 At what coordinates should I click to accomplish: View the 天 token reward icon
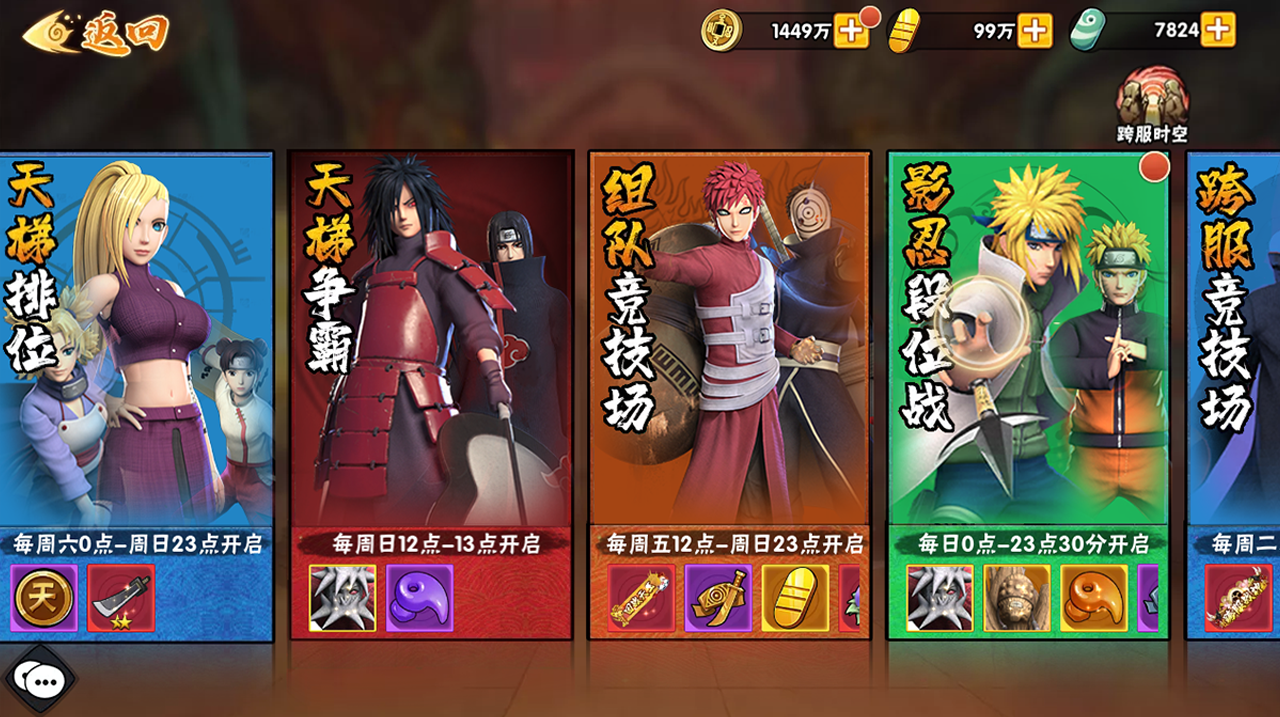[44, 598]
